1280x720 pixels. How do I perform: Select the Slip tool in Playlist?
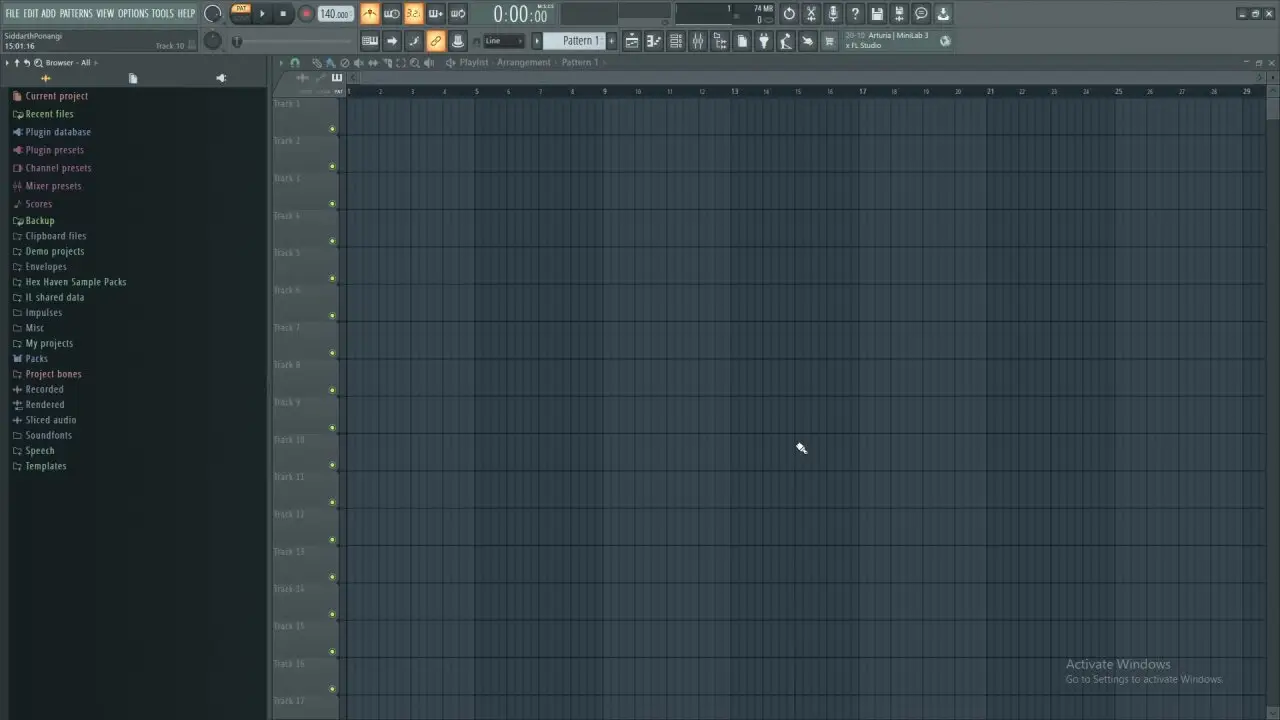(373, 63)
